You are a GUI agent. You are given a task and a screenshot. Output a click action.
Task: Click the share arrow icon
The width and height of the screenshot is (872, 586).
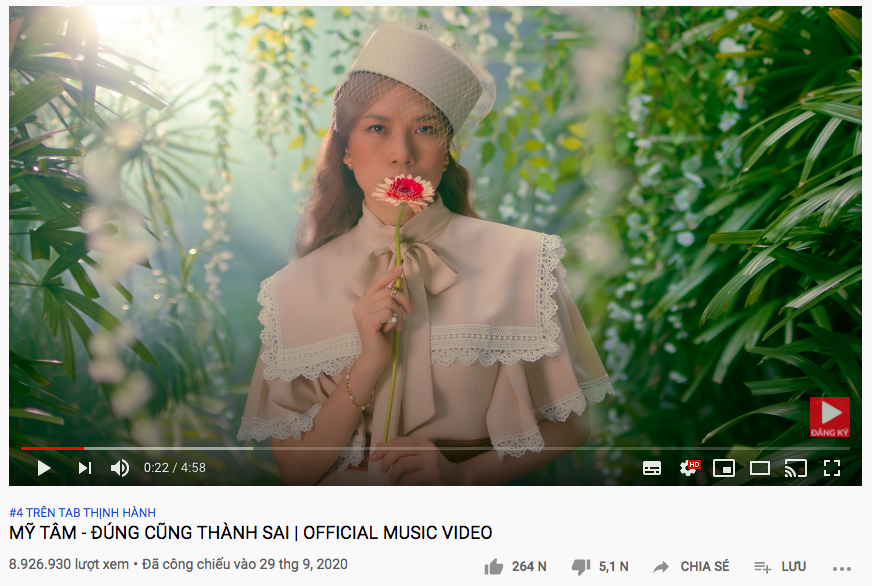(661, 567)
